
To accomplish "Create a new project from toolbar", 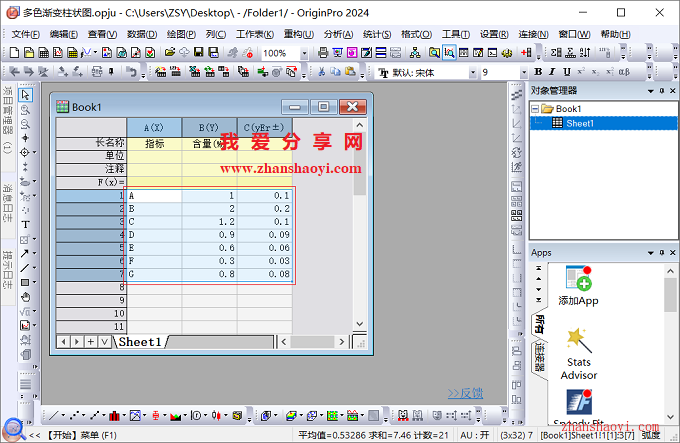I will click(14, 53).
